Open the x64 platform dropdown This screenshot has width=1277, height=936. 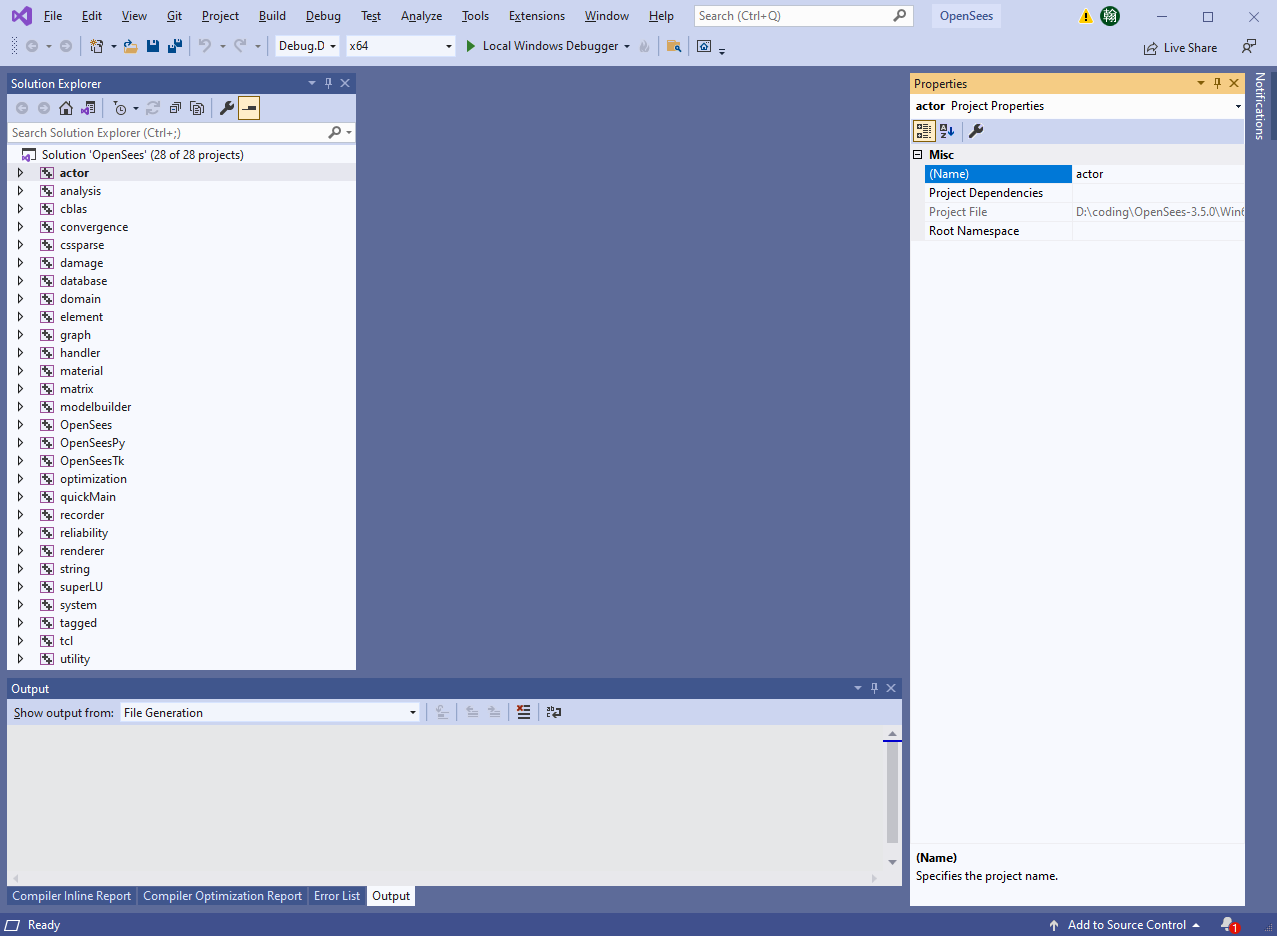pyautogui.click(x=400, y=46)
